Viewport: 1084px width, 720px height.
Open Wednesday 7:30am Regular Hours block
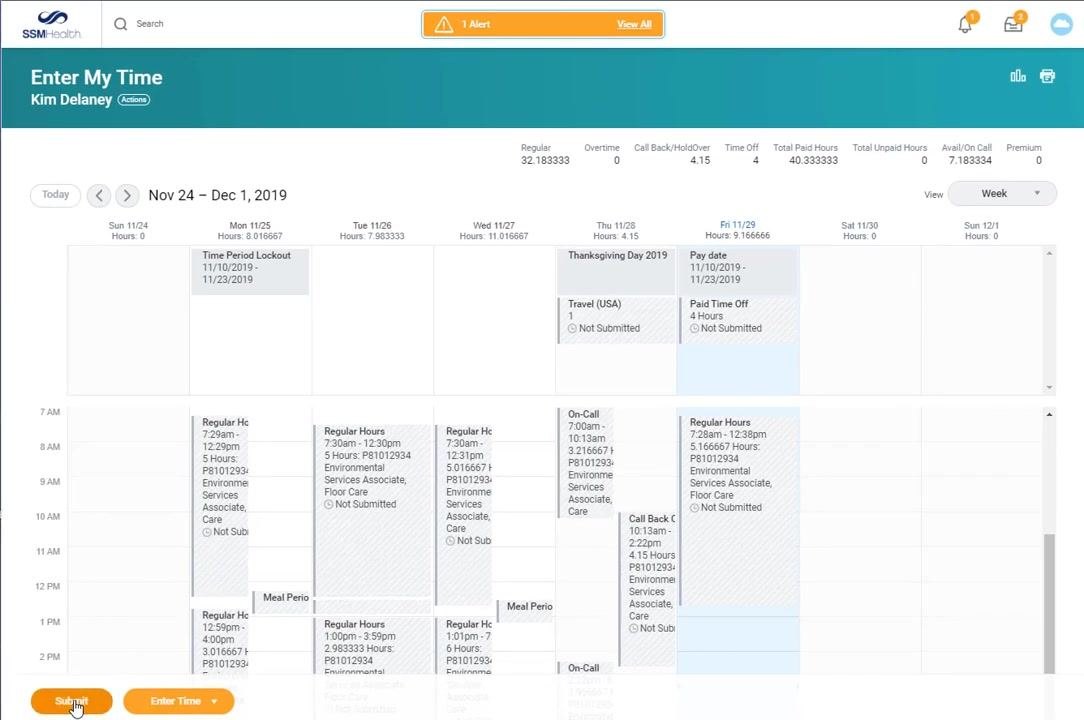coord(463,515)
